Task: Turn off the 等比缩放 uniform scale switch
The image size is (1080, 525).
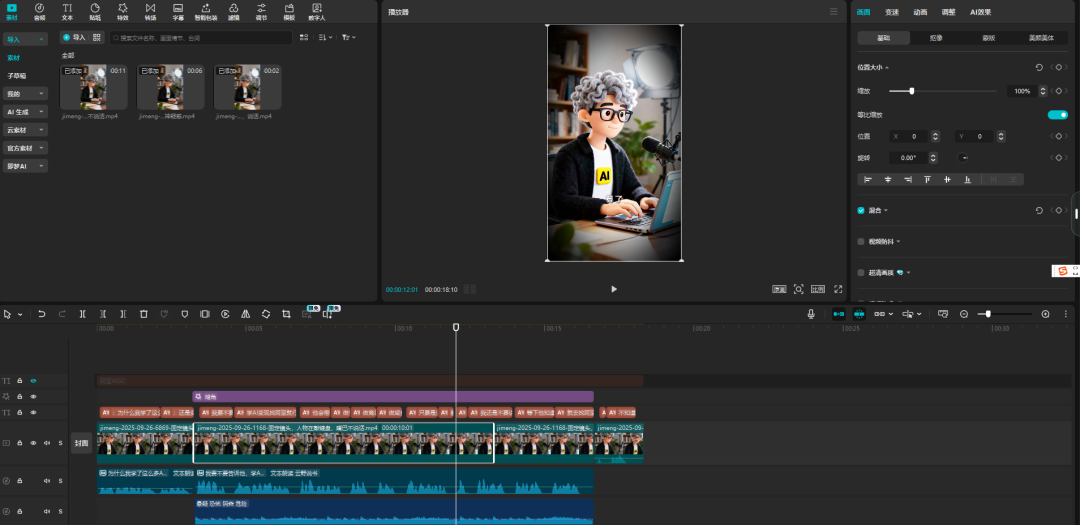Action: click(1057, 115)
